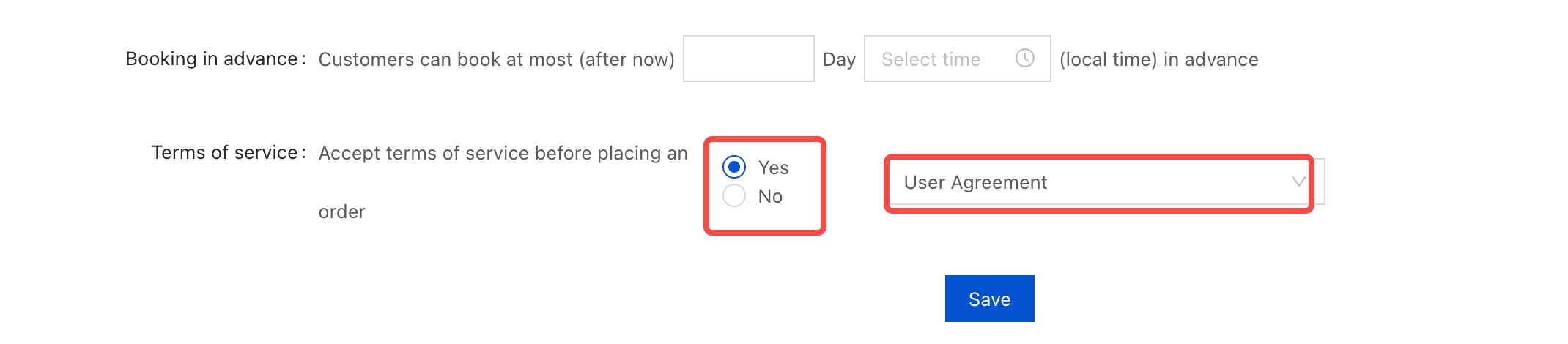Click the dropdown chevron arrow
This screenshot has height=344, width=1568.
(1298, 182)
